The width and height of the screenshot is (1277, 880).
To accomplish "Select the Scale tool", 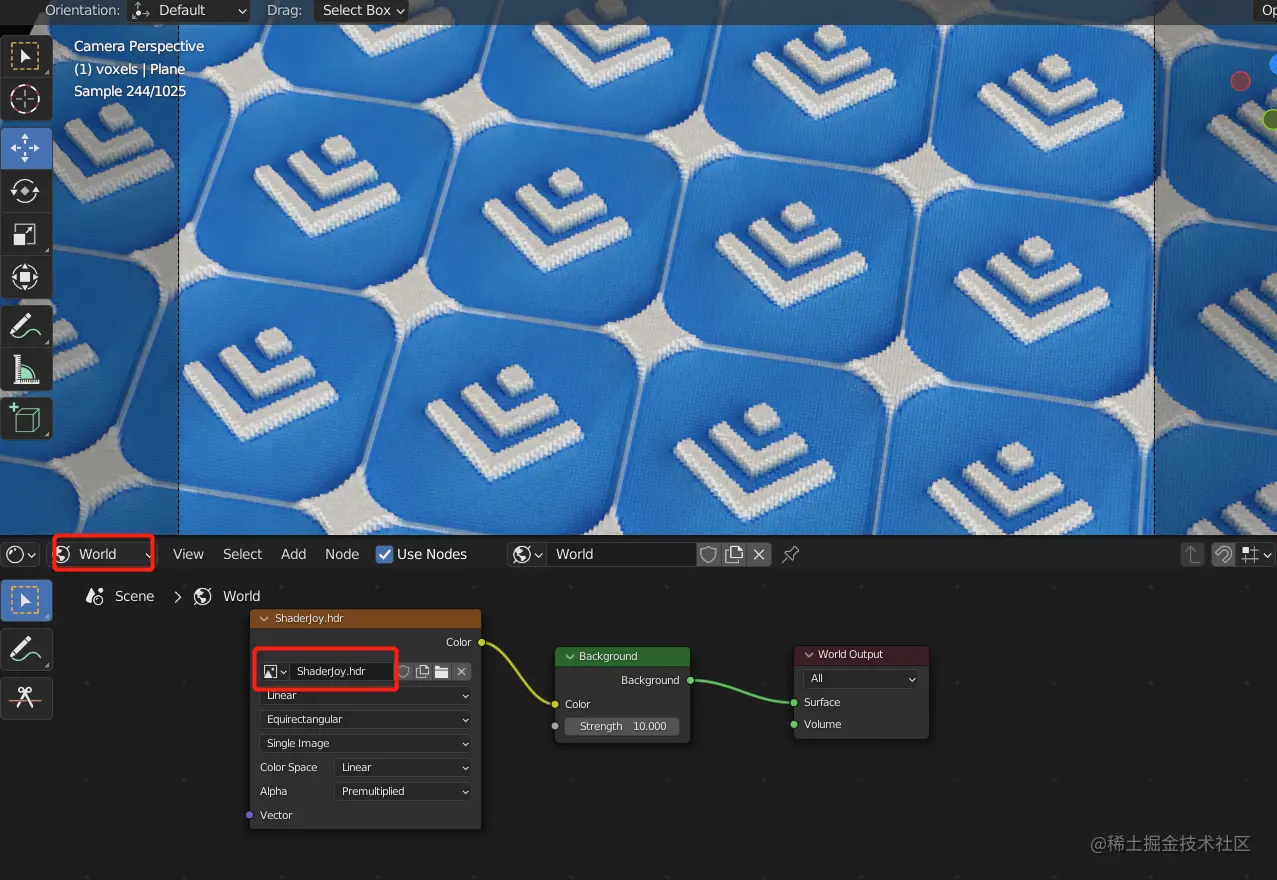I will tap(25, 234).
